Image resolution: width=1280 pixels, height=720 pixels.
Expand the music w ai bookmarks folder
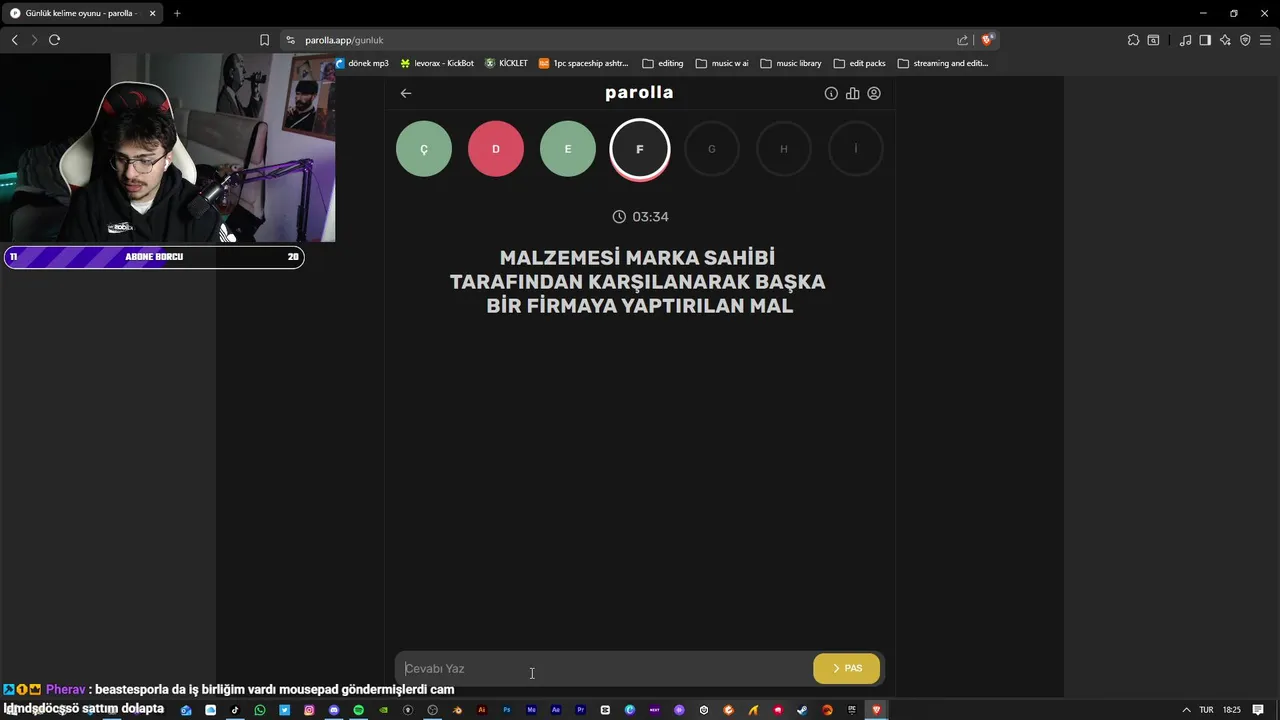coord(722,63)
